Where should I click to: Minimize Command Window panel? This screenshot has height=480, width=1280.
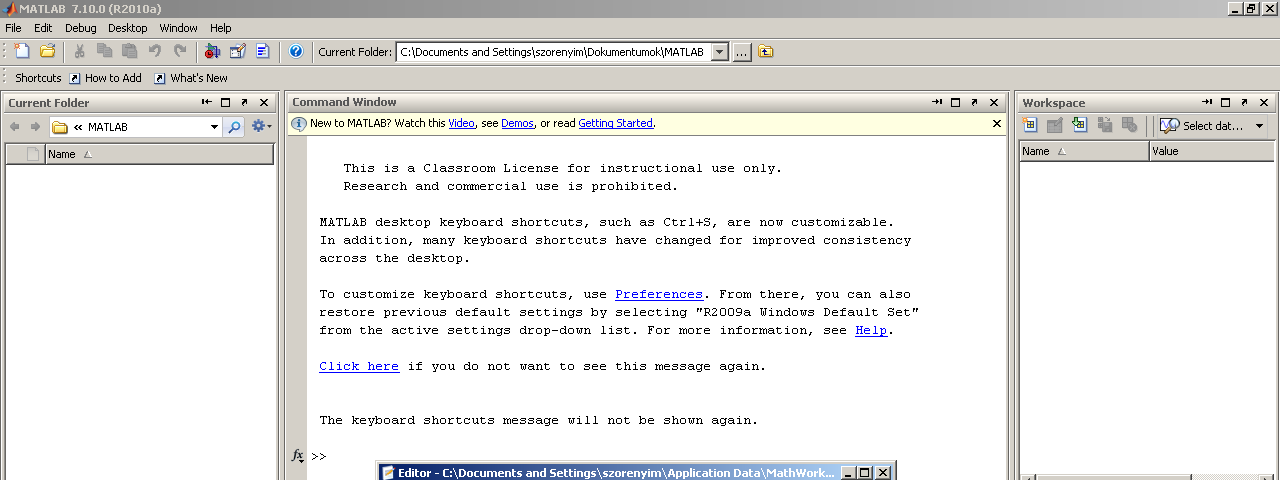(x=937, y=102)
